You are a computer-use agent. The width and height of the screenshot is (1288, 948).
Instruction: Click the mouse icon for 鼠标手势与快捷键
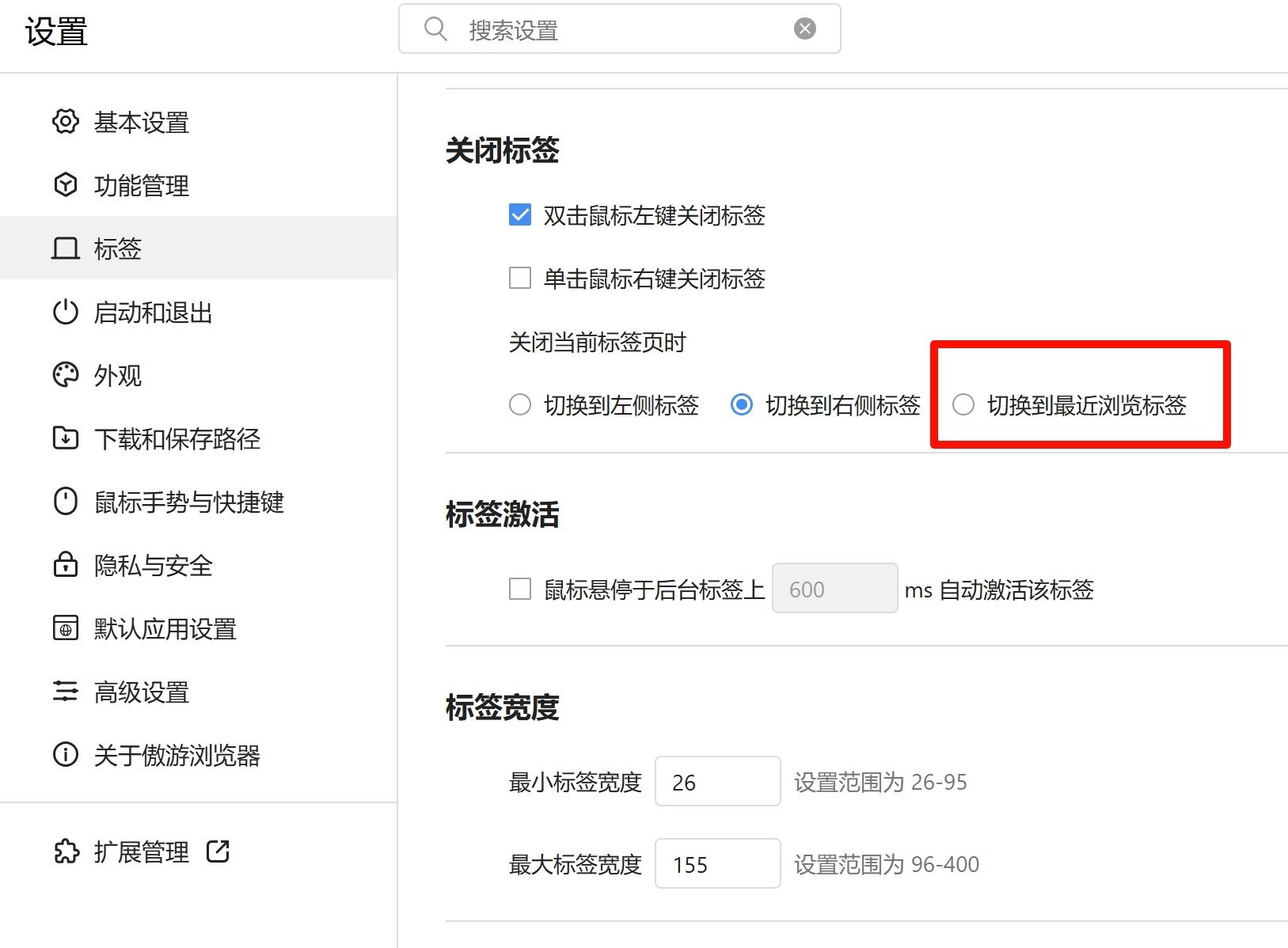[66, 502]
